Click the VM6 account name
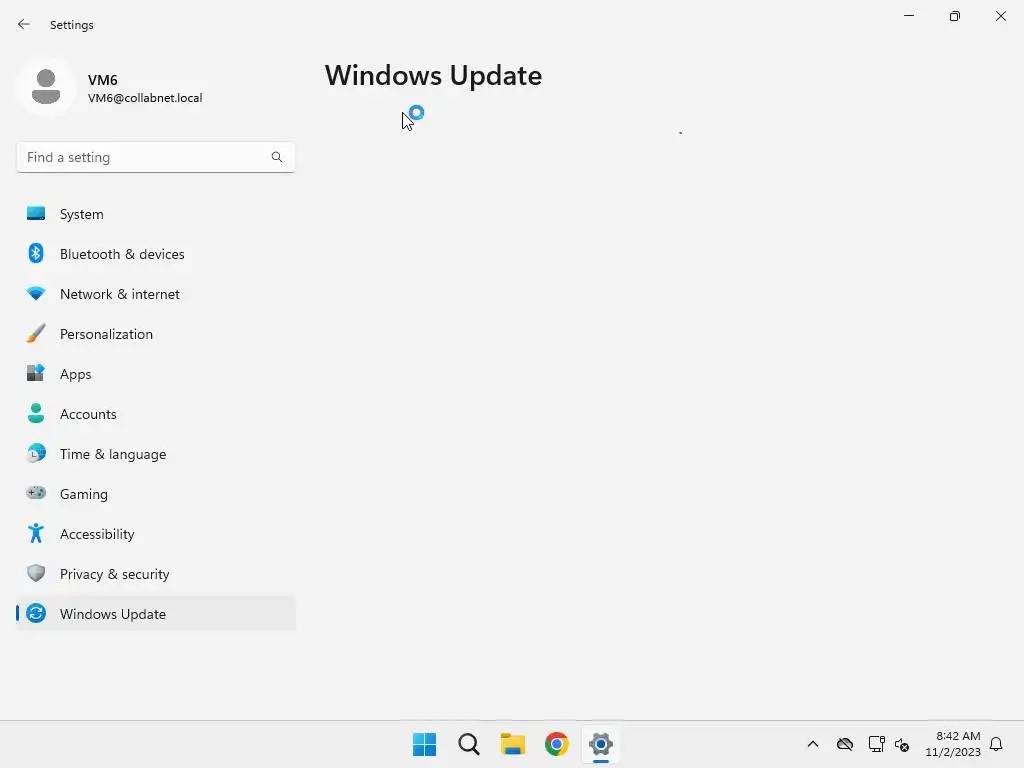1024x768 pixels. [x=103, y=80]
